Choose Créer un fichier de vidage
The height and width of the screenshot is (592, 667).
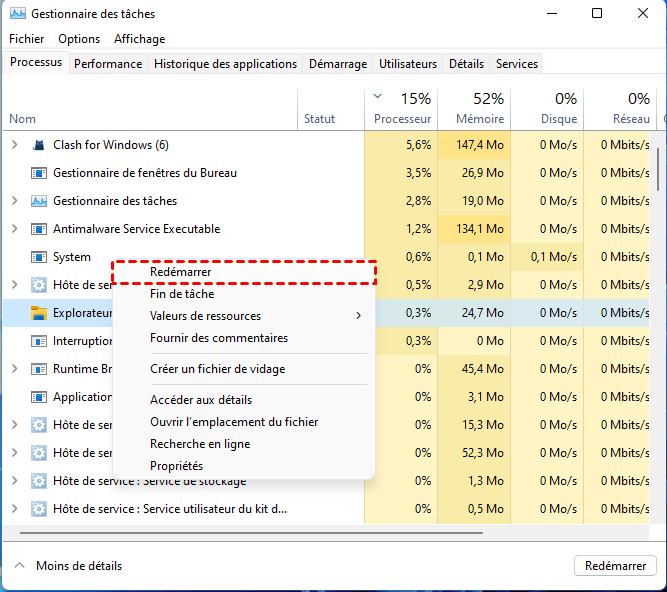click(244, 369)
